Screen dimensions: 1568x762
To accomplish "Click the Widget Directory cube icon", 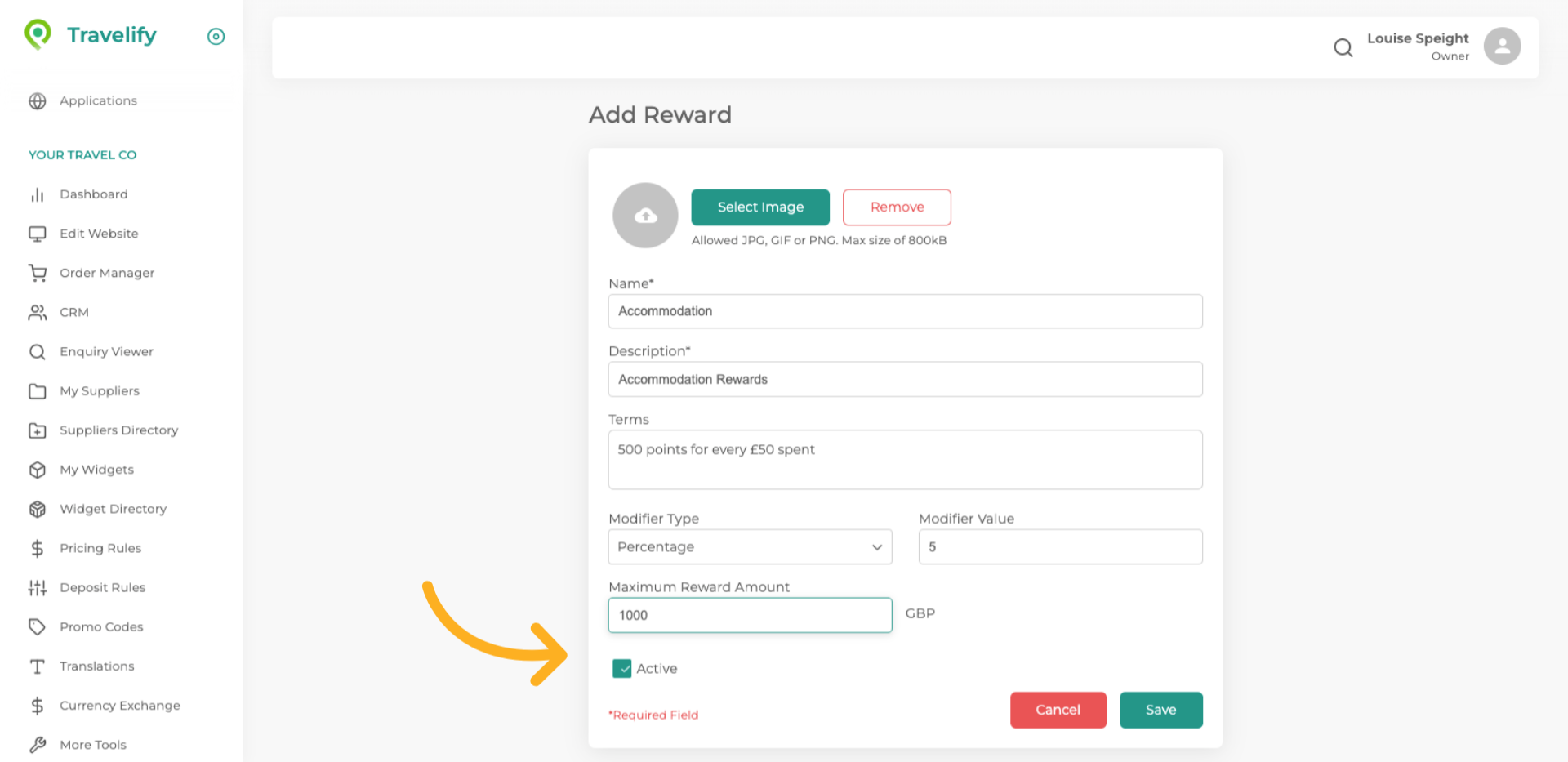I will coord(38,509).
